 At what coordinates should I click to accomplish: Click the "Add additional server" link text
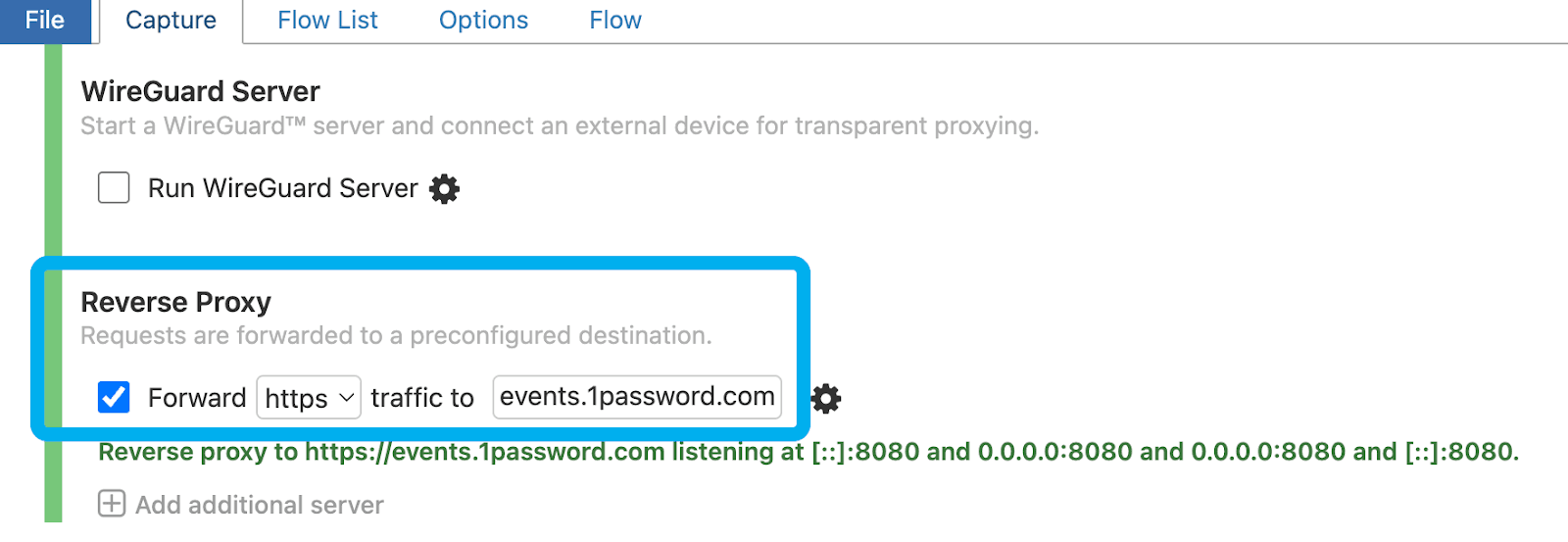point(260,505)
